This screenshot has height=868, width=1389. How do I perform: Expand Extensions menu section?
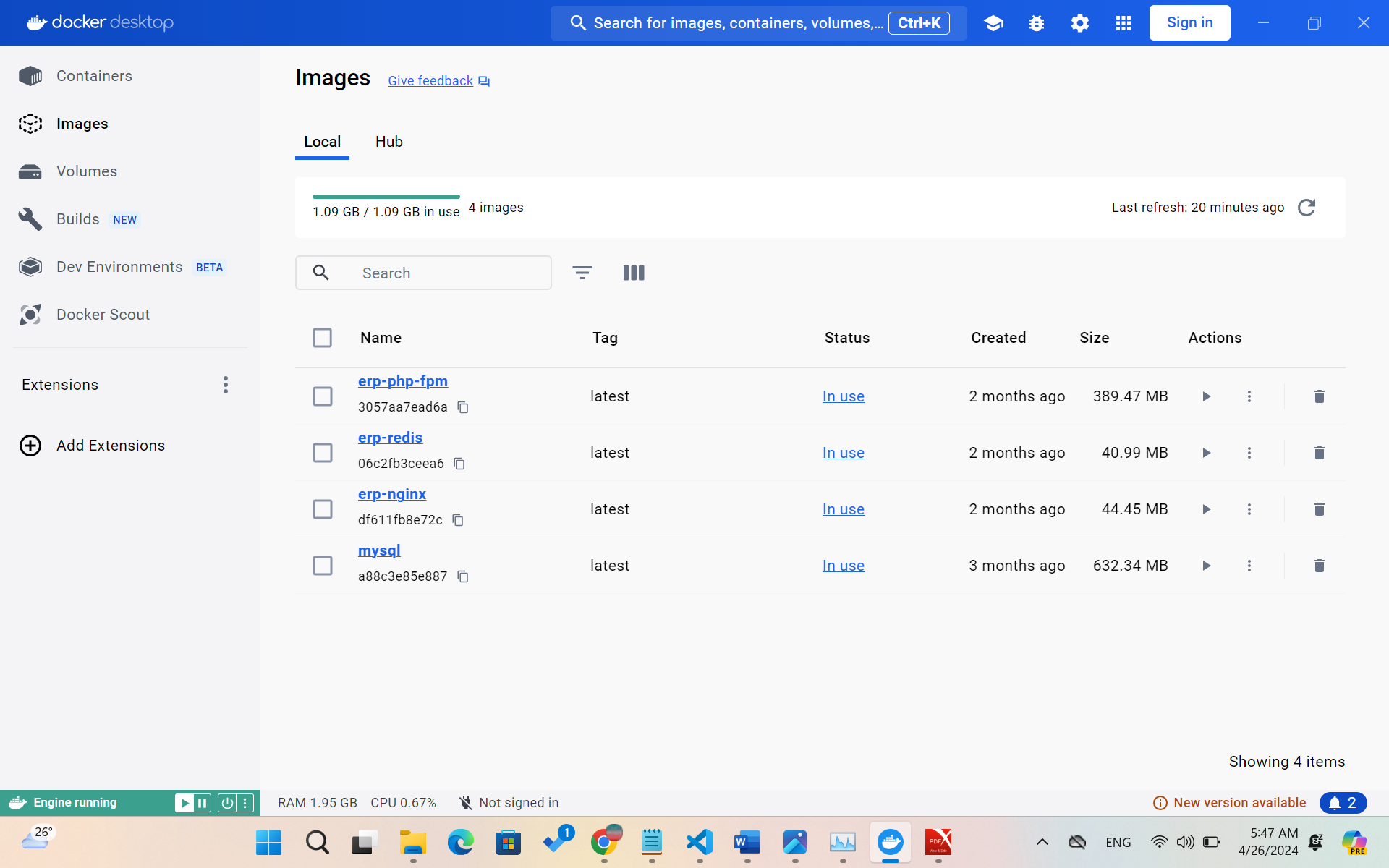point(225,384)
